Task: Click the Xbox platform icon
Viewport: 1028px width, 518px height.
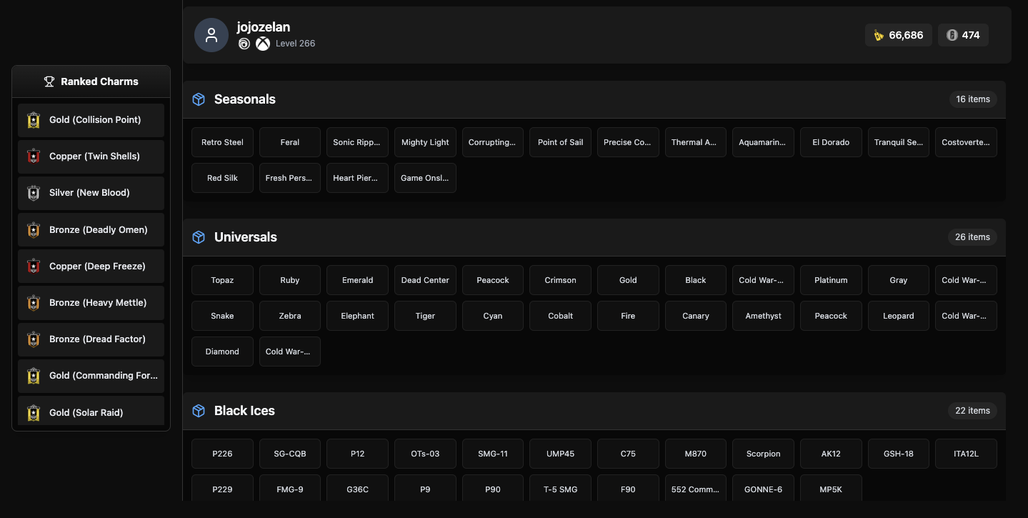Action: point(262,44)
